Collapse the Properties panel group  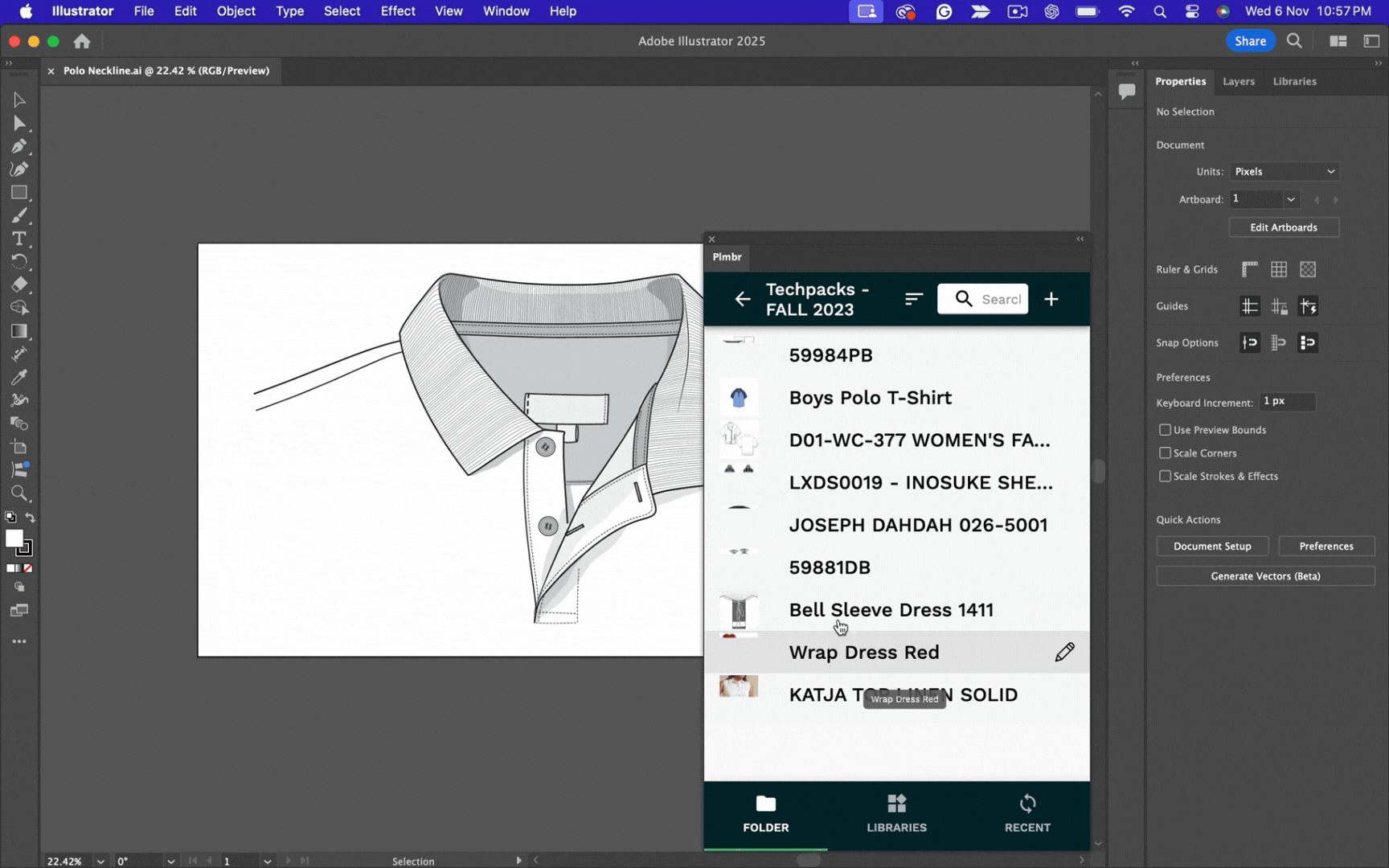coord(1378,63)
